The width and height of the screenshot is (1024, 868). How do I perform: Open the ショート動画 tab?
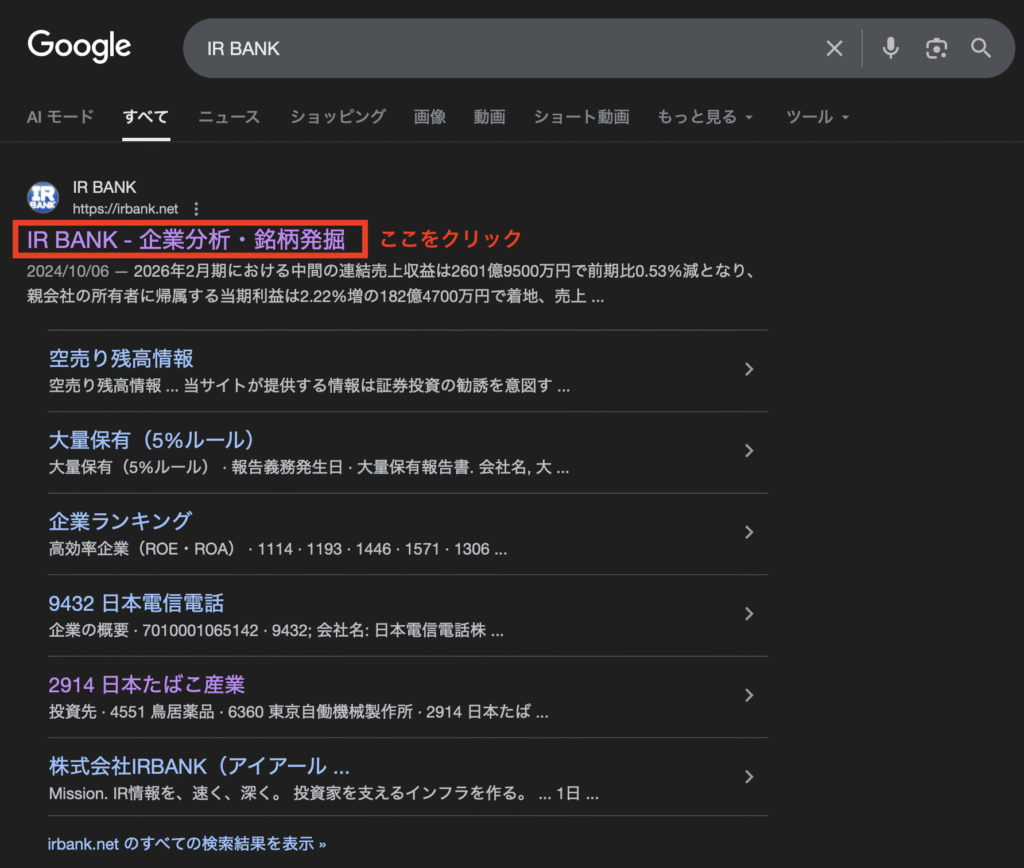click(x=581, y=117)
